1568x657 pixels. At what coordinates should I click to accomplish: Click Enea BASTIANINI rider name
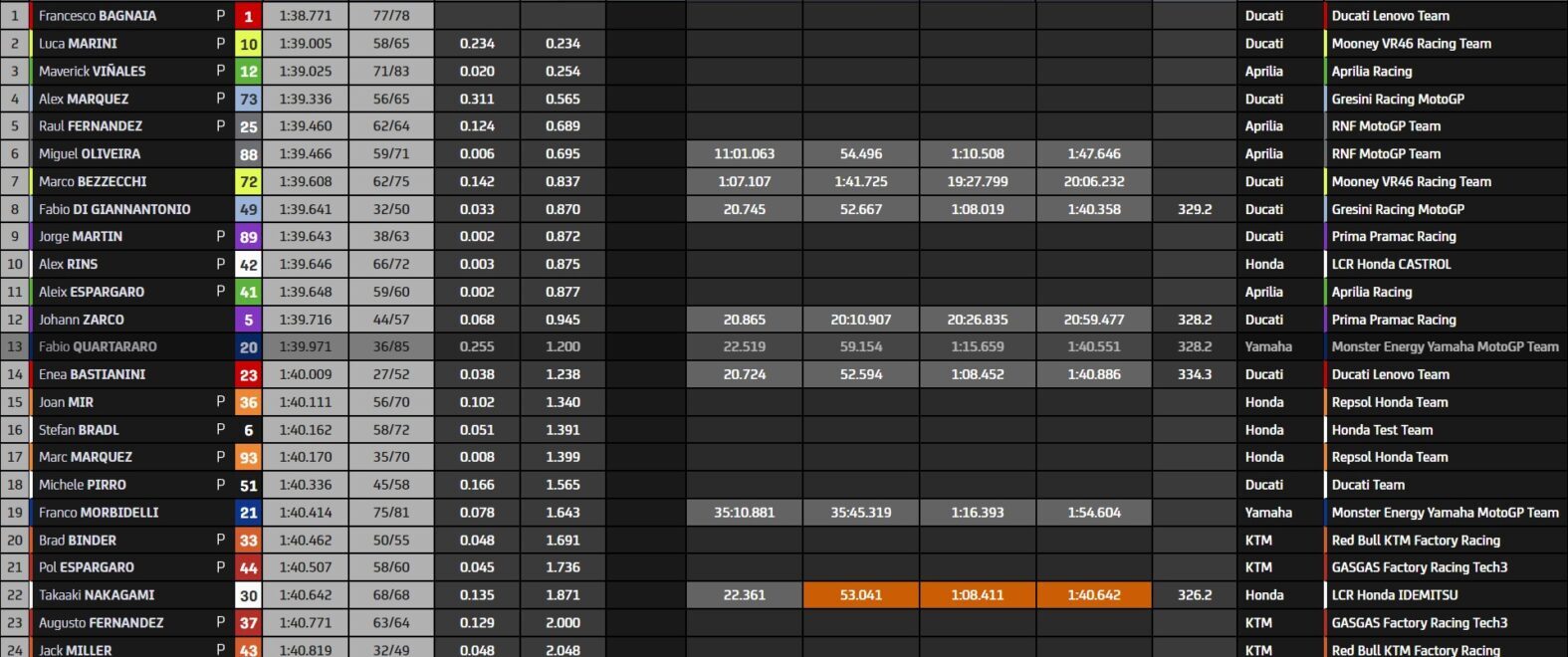(x=92, y=375)
